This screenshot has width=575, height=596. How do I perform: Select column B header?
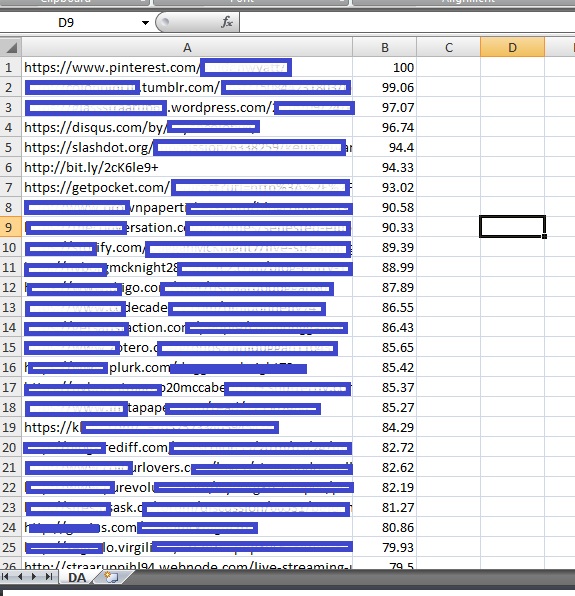tap(385, 48)
